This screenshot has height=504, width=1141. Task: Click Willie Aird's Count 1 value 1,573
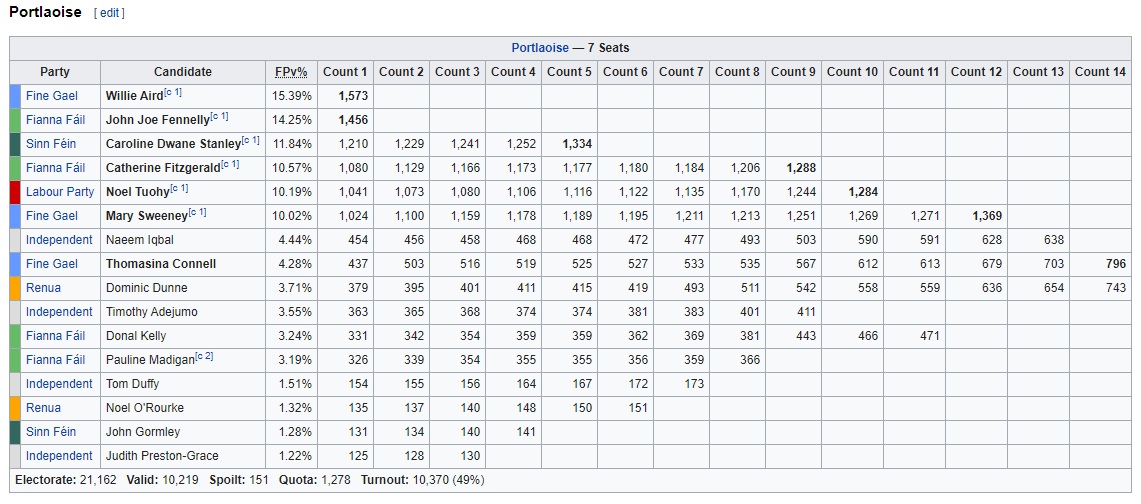(354, 96)
